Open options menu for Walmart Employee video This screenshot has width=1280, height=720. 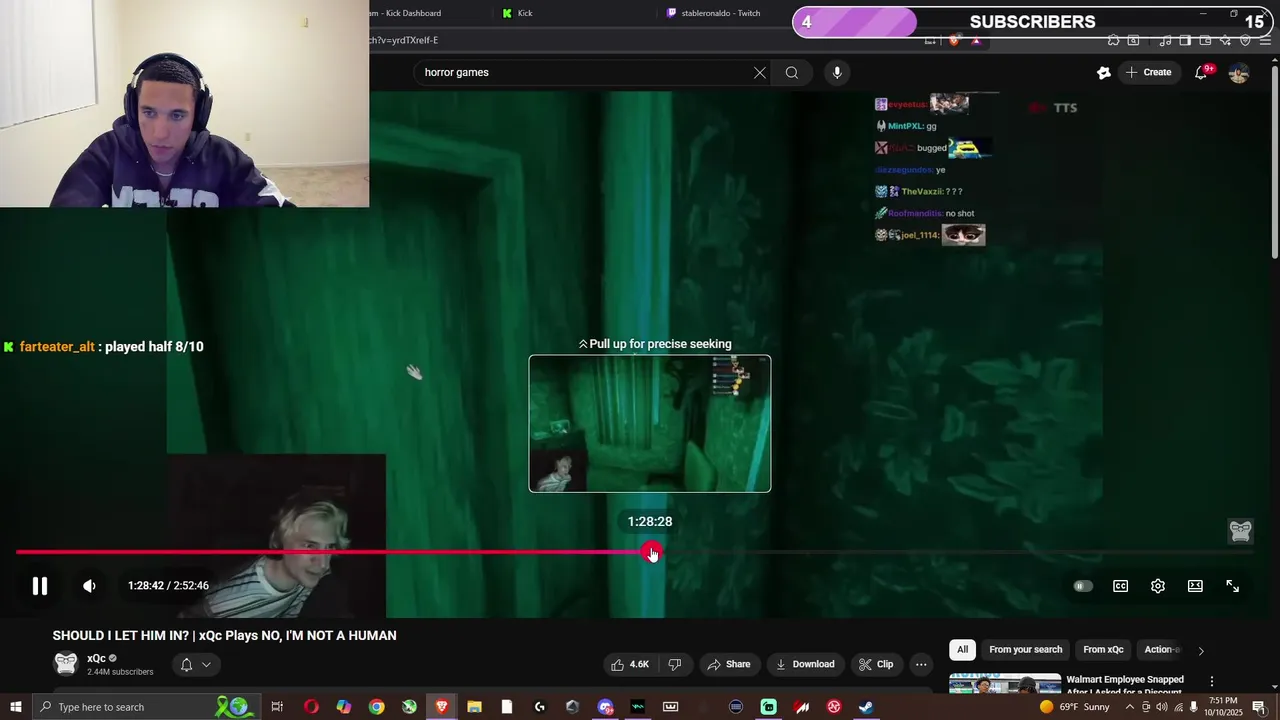[x=1212, y=682]
